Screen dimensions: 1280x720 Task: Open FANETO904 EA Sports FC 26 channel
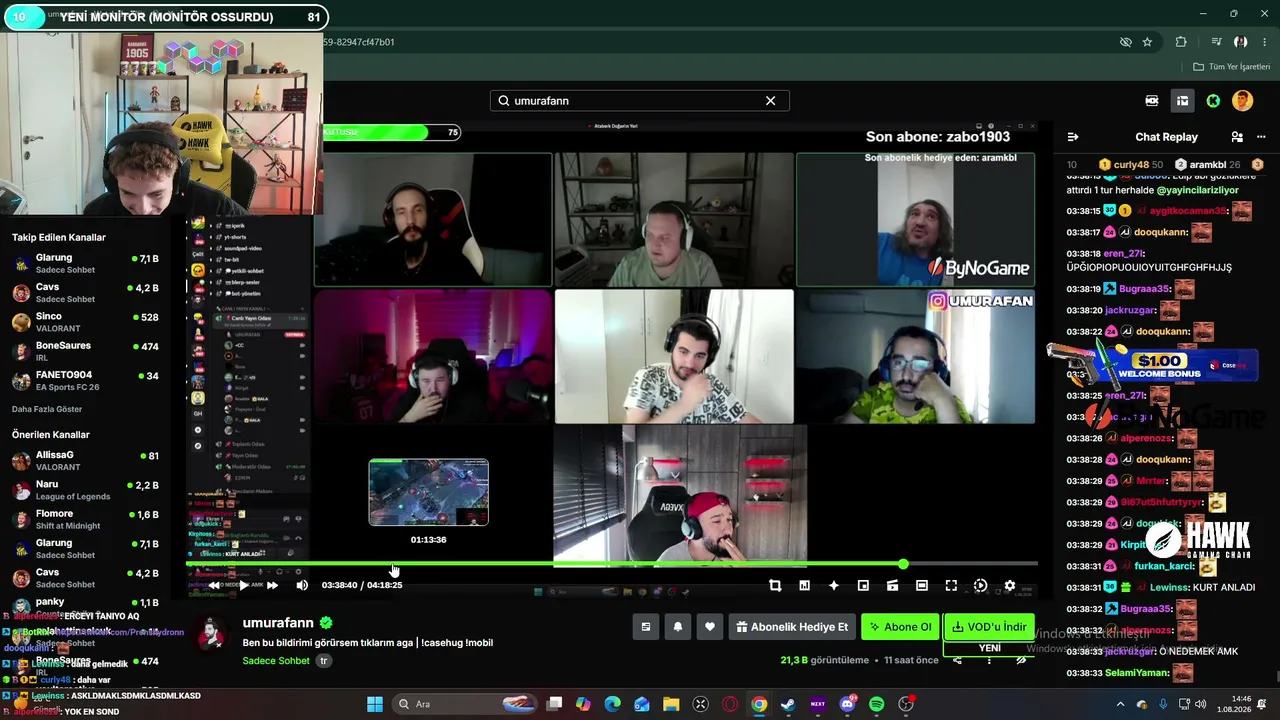click(85, 380)
